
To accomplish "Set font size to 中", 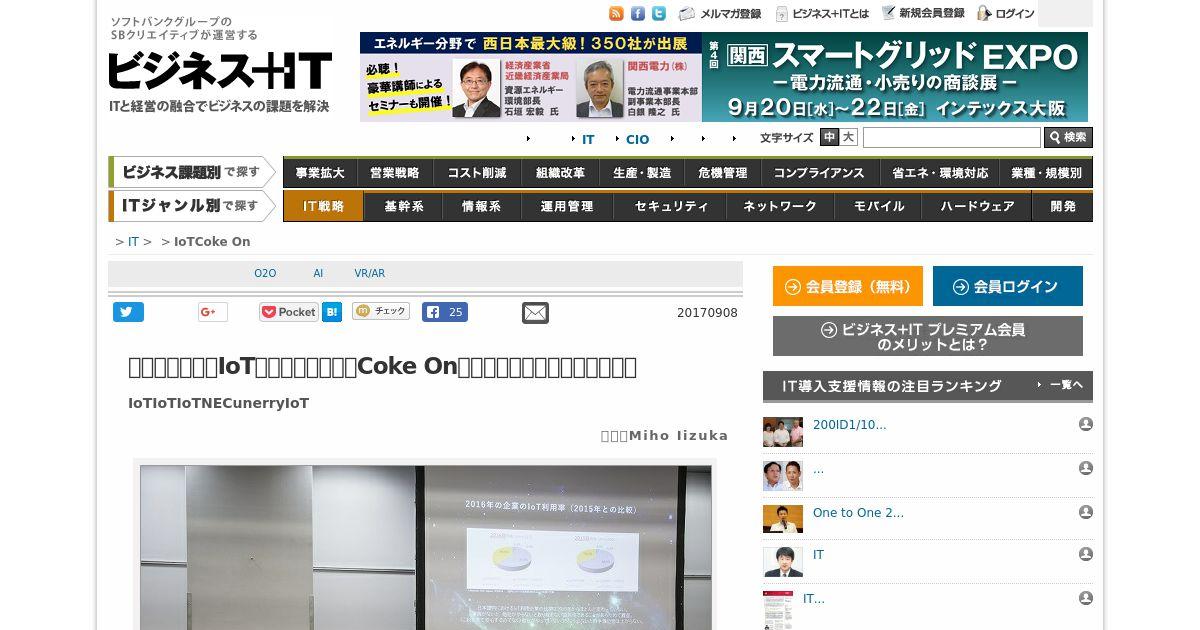I will click(829, 137).
